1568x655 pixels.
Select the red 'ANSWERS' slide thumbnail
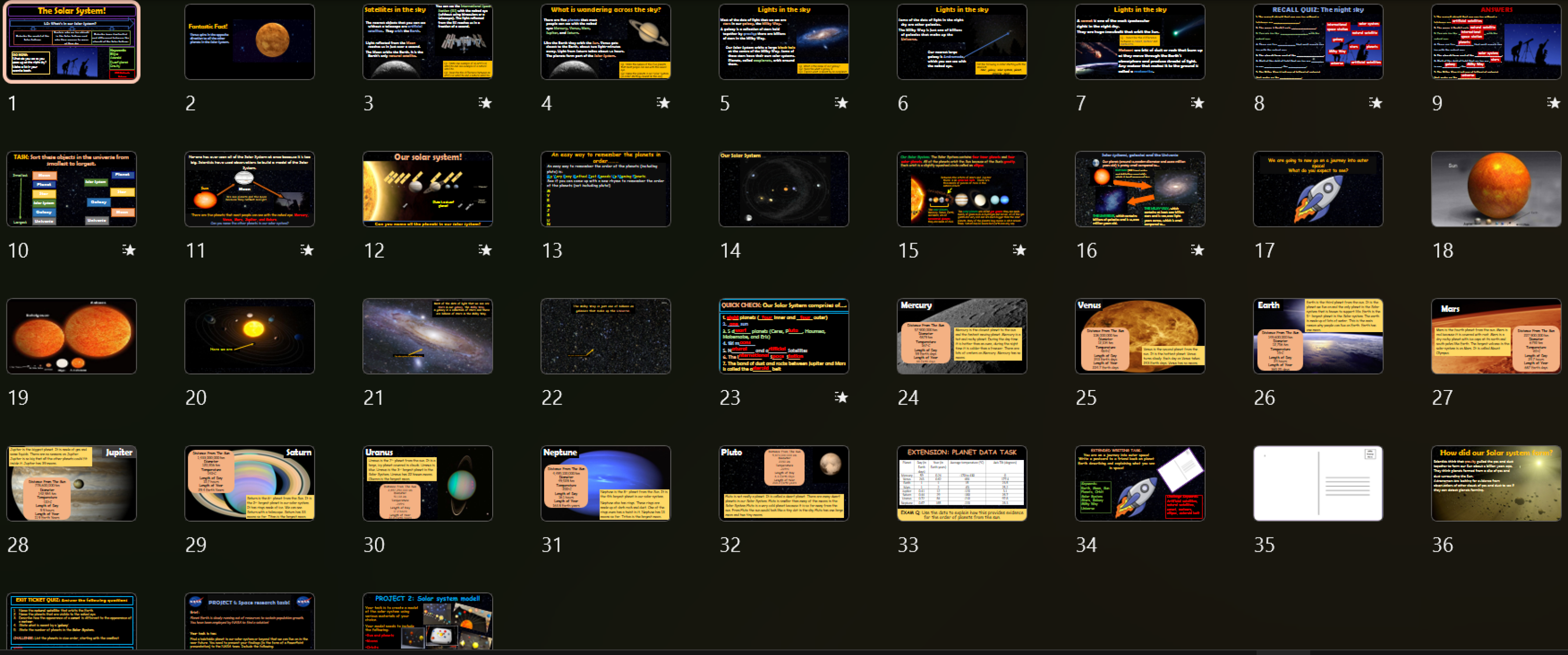(x=1496, y=42)
